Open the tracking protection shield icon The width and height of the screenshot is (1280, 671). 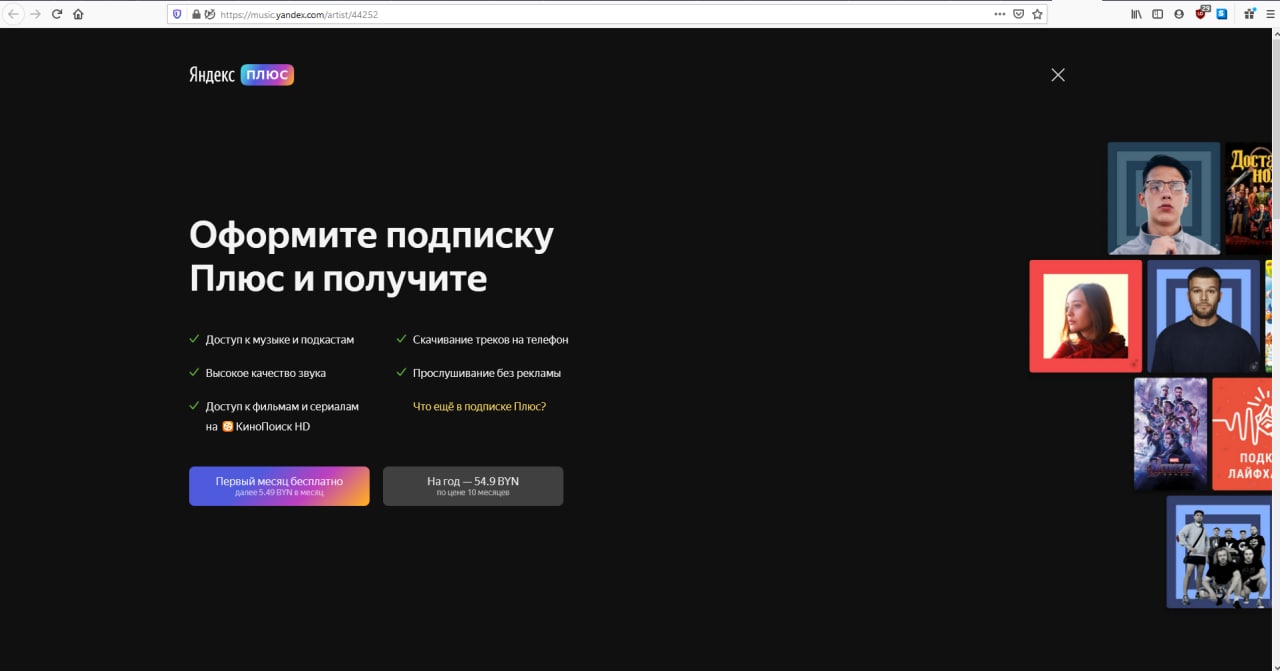coord(178,14)
